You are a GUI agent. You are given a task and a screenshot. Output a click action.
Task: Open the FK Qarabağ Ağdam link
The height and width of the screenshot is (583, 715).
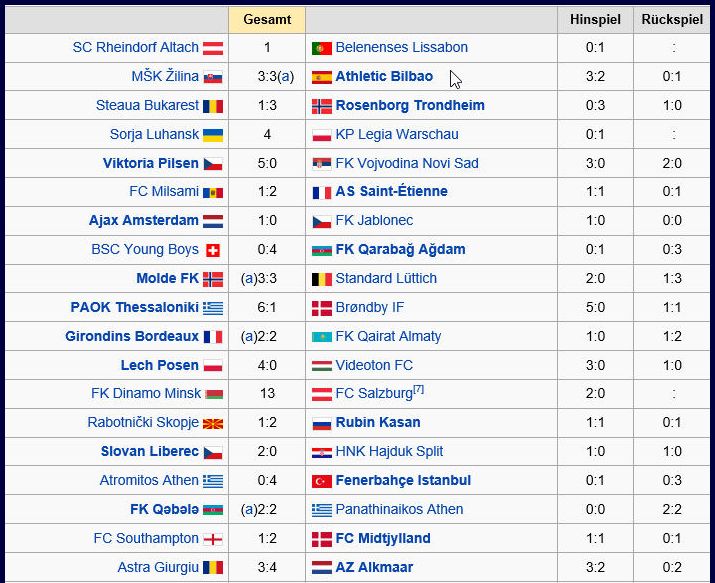(x=400, y=249)
